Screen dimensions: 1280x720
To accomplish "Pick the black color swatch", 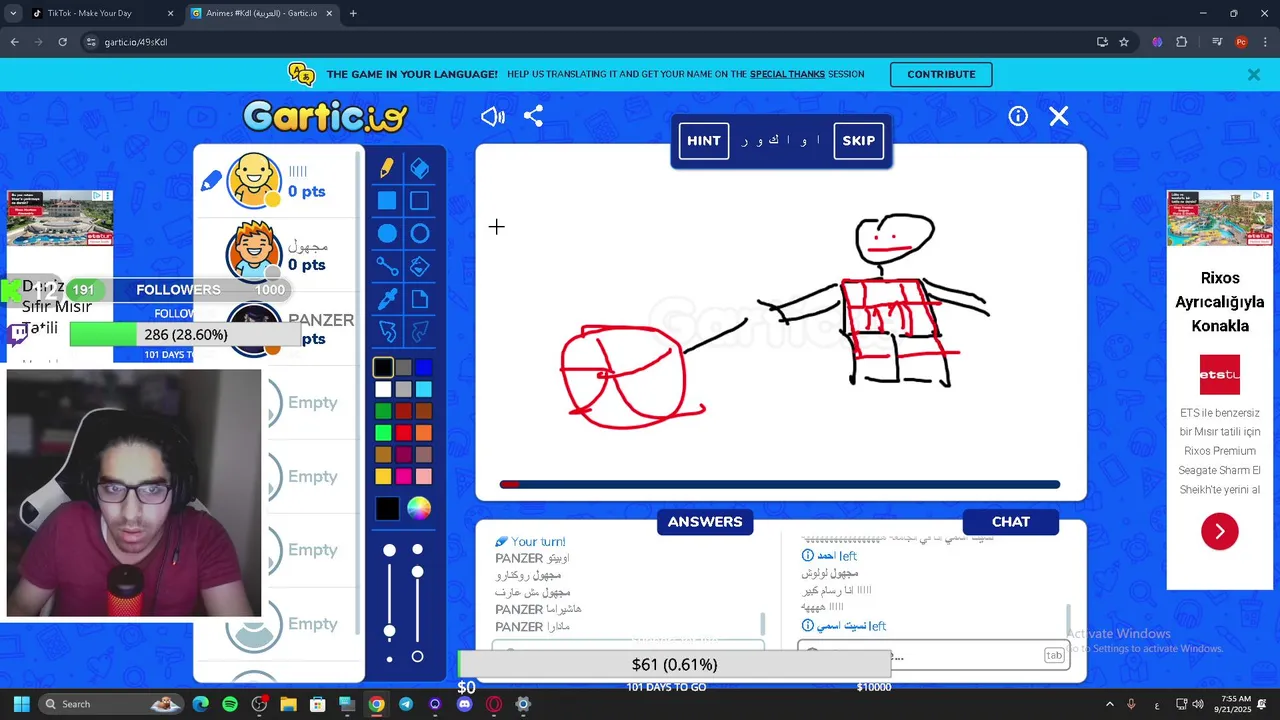I will coord(383,368).
